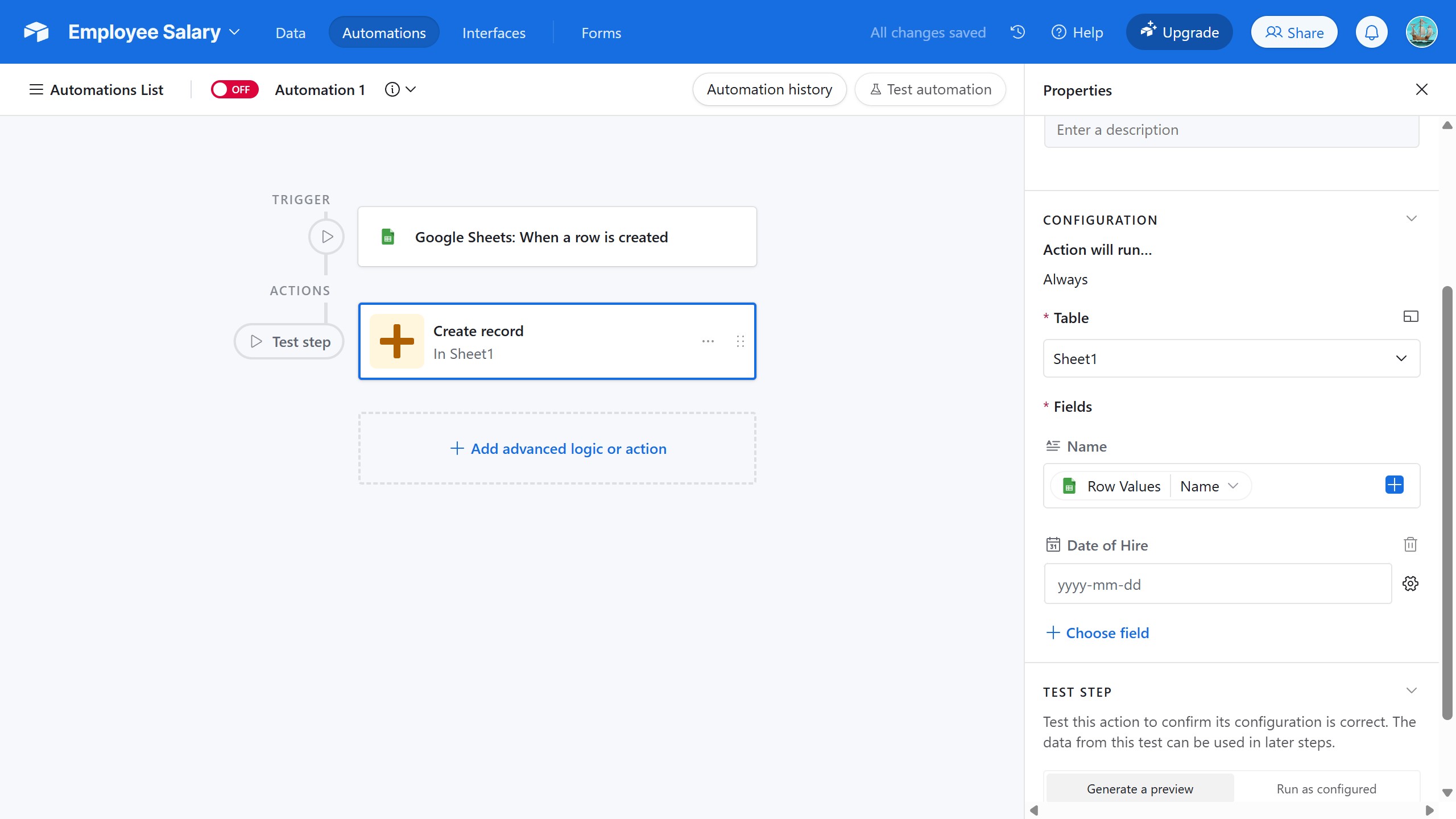
Task: Expand automation name chevron dropdown
Action: [x=411, y=89]
